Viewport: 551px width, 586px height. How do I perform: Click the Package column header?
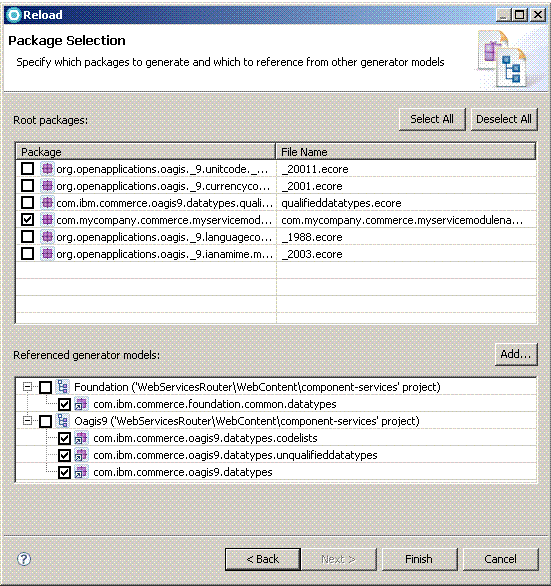pos(145,152)
